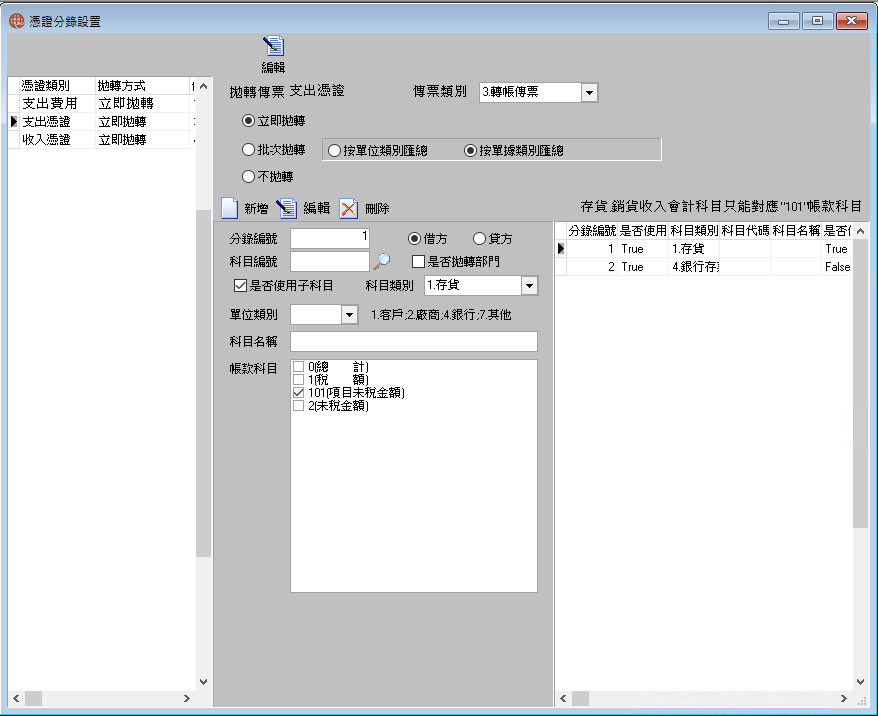Image resolution: width=878 pixels, height=716 pixels.
Task: Uncheck 101(項目未稅金額) item
Action: click(x=298, y=392)
